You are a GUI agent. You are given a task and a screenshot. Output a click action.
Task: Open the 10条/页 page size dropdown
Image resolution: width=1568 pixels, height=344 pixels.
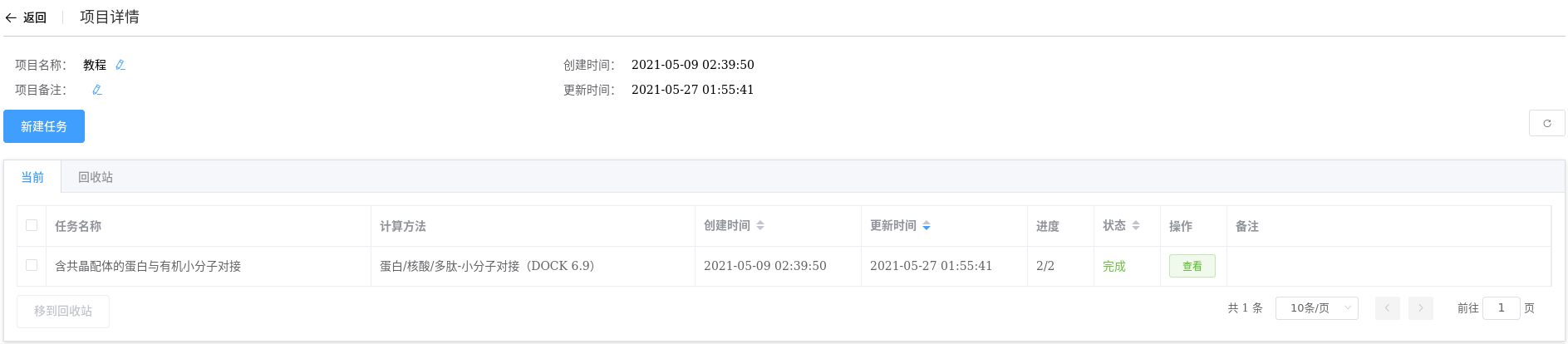[x=1316, y=308]
